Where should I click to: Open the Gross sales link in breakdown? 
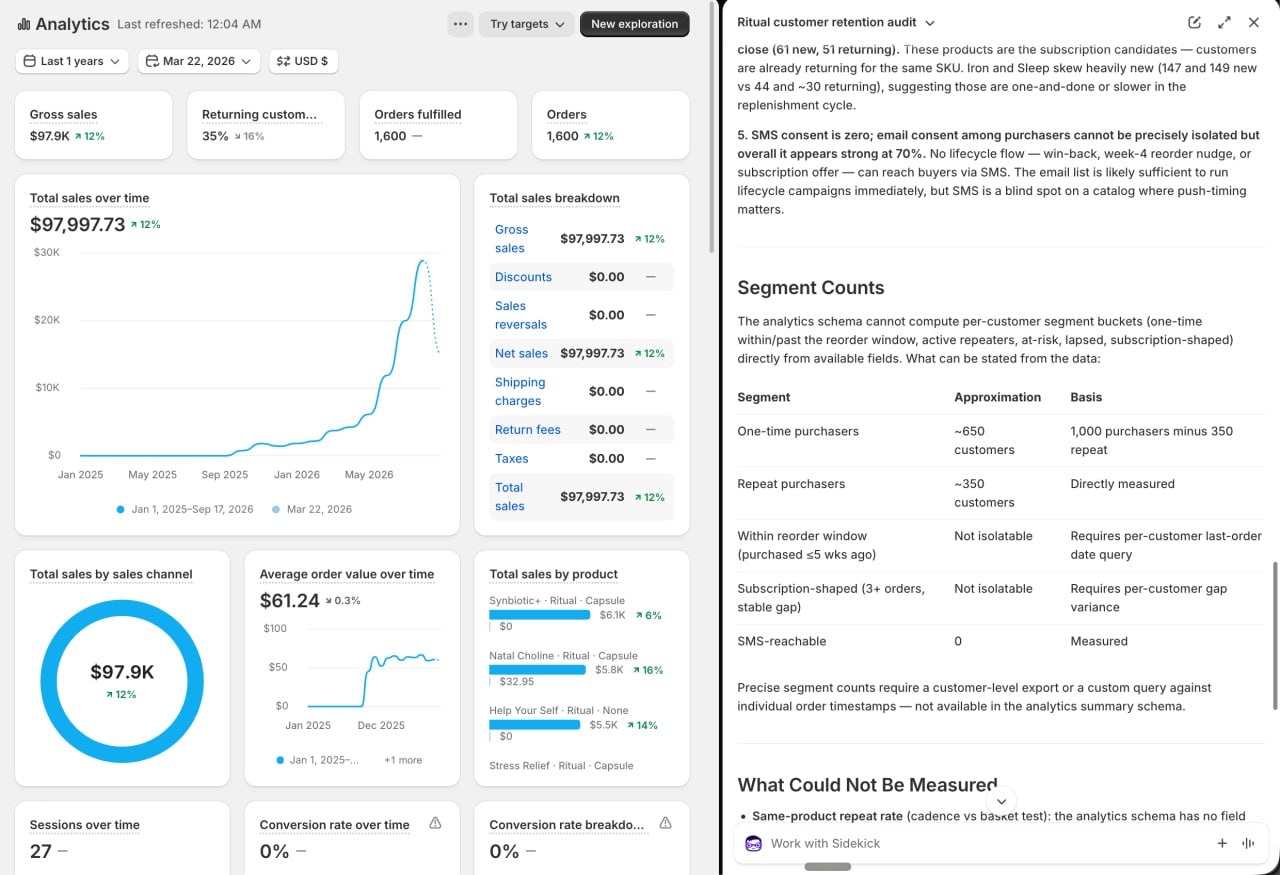click(511, 239)
